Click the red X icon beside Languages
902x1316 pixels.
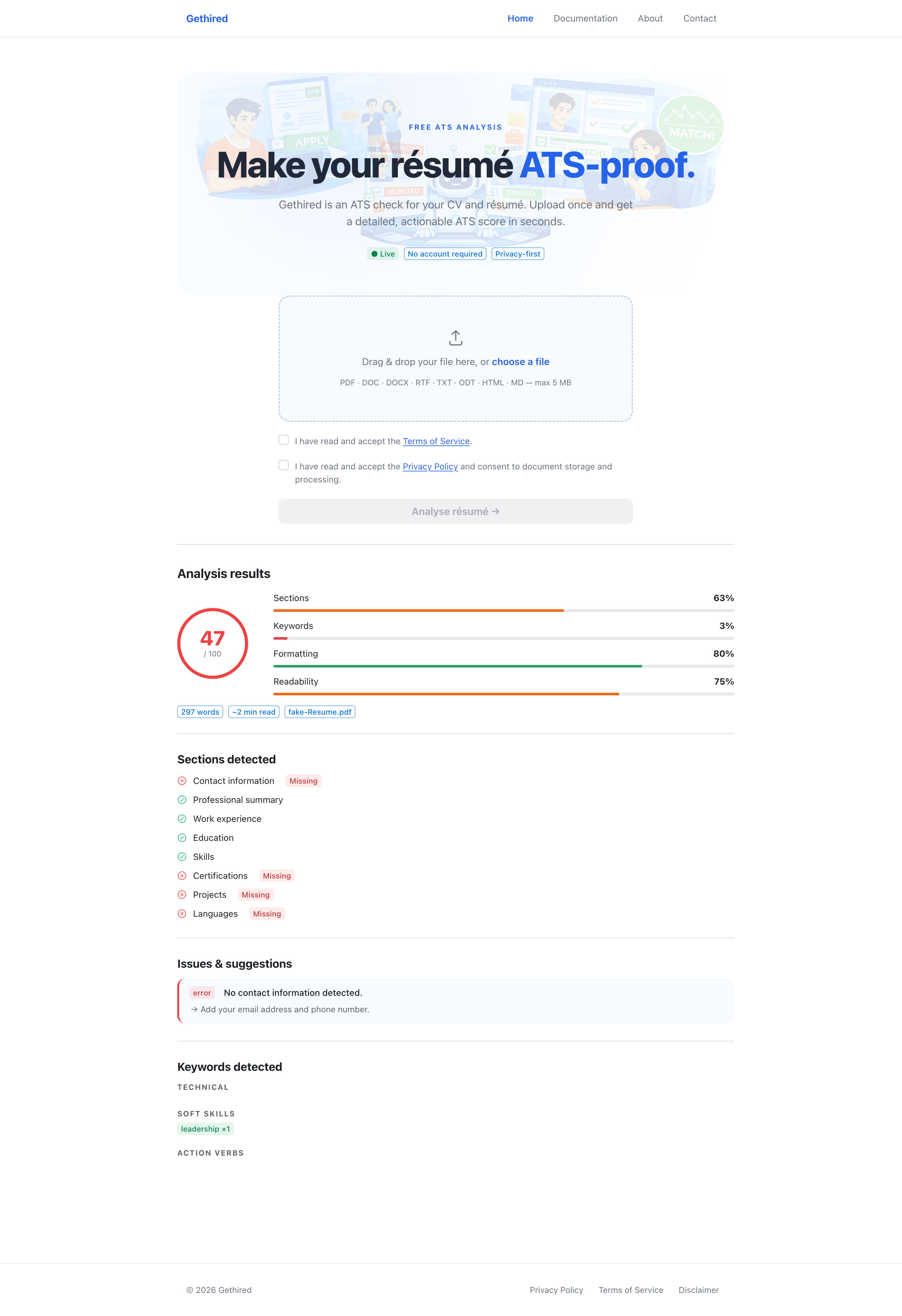tap(182, 914)
